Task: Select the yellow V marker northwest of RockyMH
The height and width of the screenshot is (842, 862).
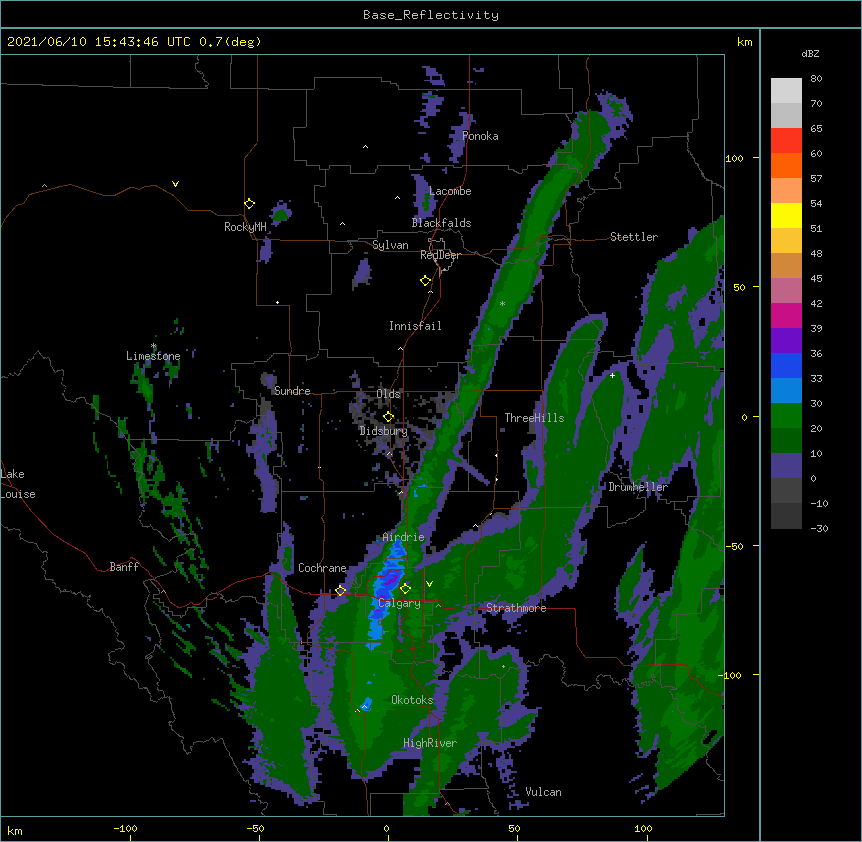Action: click(x=175, y=184)
